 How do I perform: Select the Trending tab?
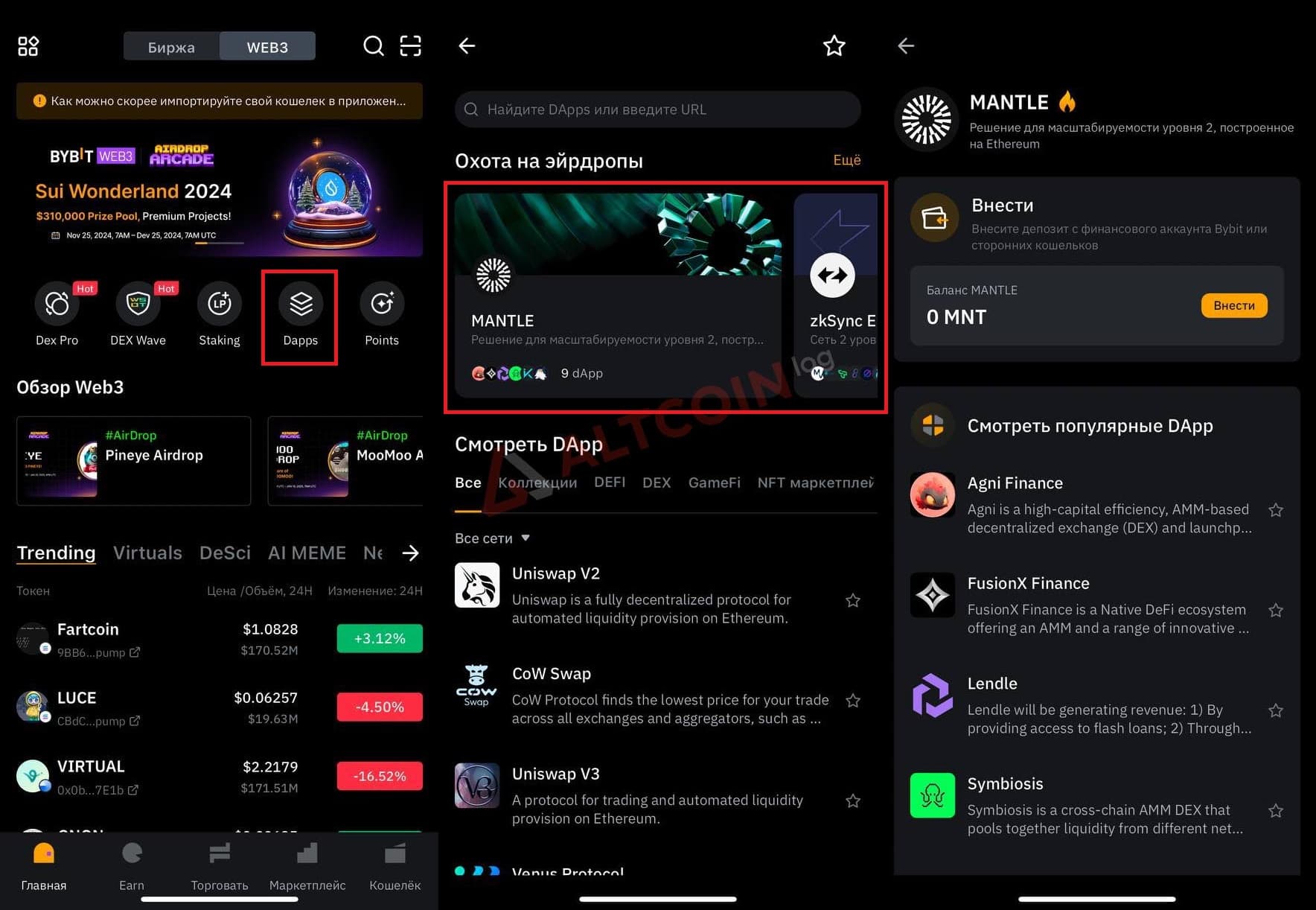click(57, 553)
